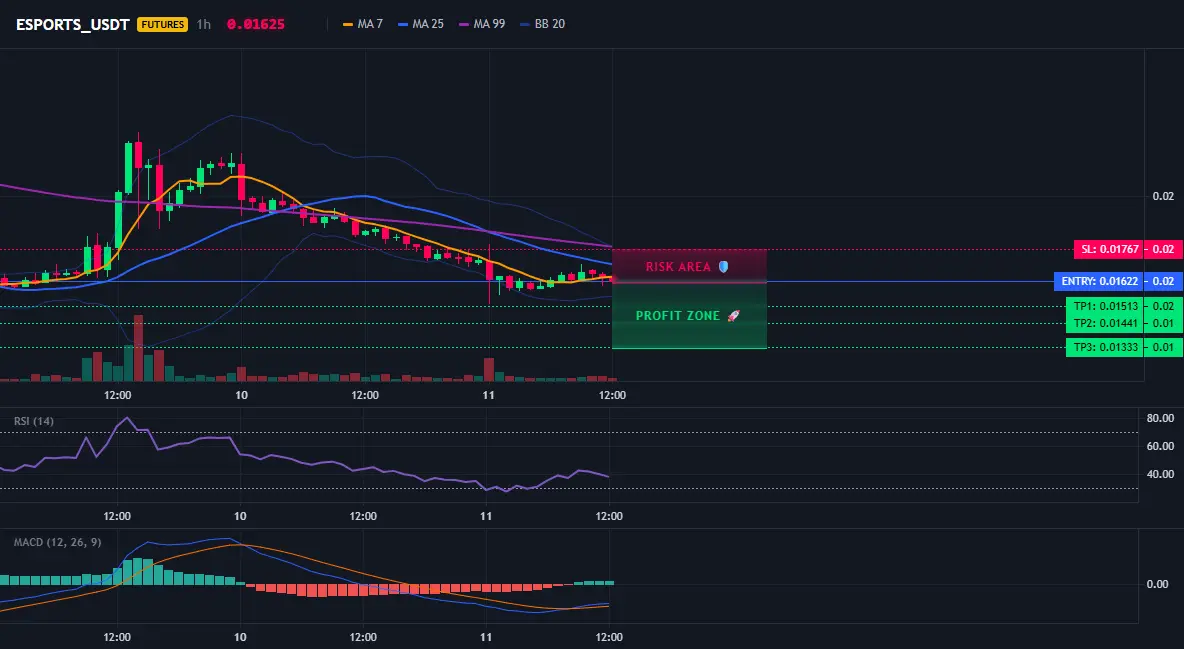Click the current price 0.01625
Image resolution: width=1184 pixels, height=649 pixels.
click(x=256, y=24)
